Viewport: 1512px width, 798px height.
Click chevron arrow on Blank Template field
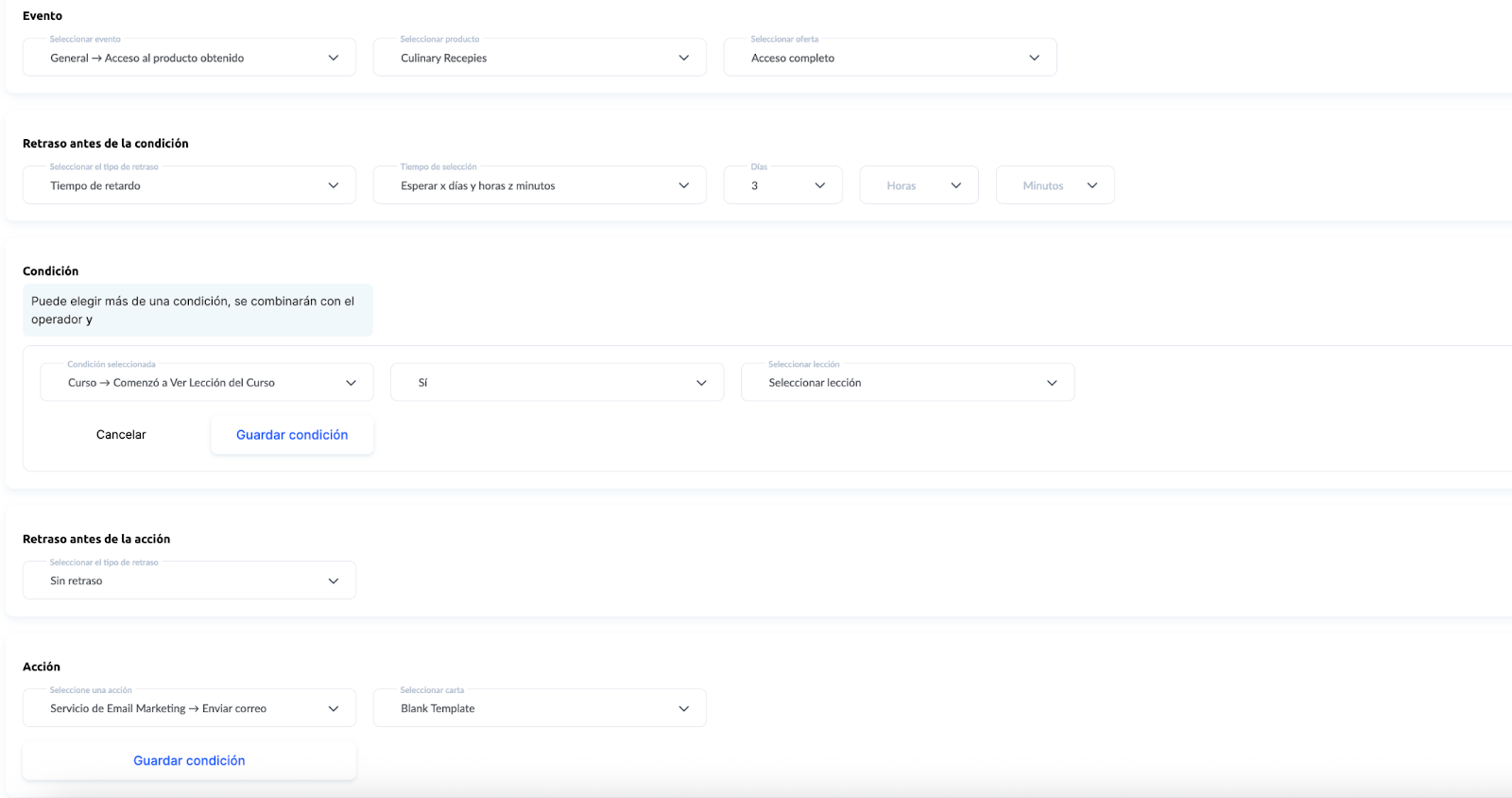(x=684, y=708)
